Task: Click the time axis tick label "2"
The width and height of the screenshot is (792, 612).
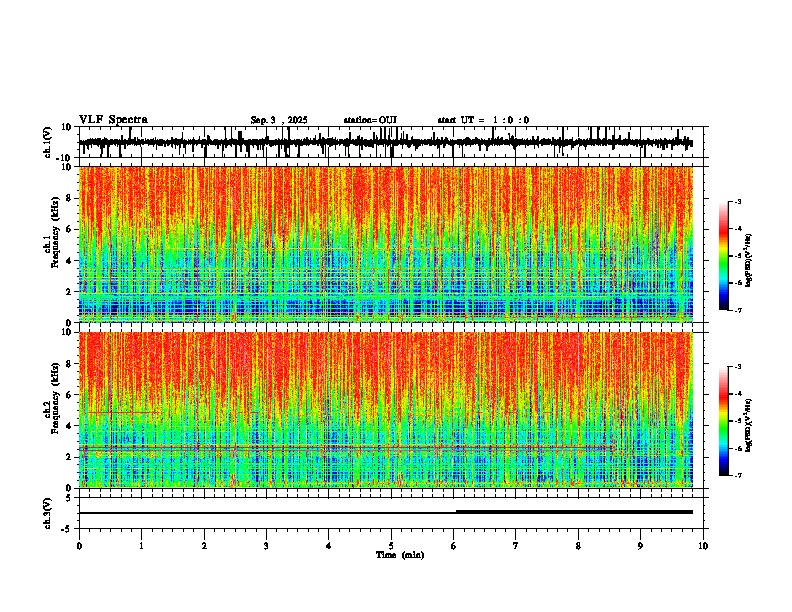Action: [x=204, y=545]
